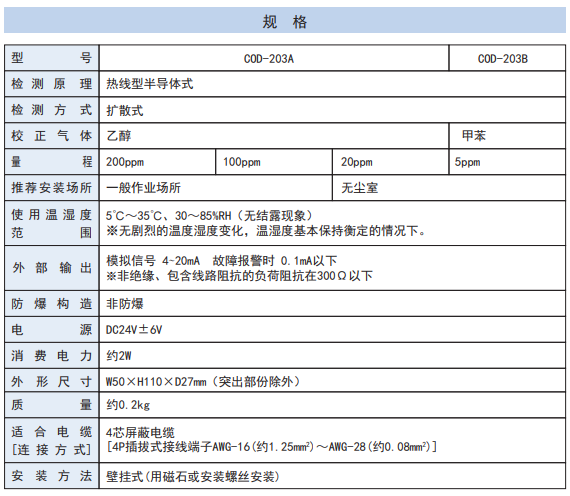The height and width of the screenshot is (496, 570).
Task: Click the 扩散式 detection method cell
Action: point(332,110)
